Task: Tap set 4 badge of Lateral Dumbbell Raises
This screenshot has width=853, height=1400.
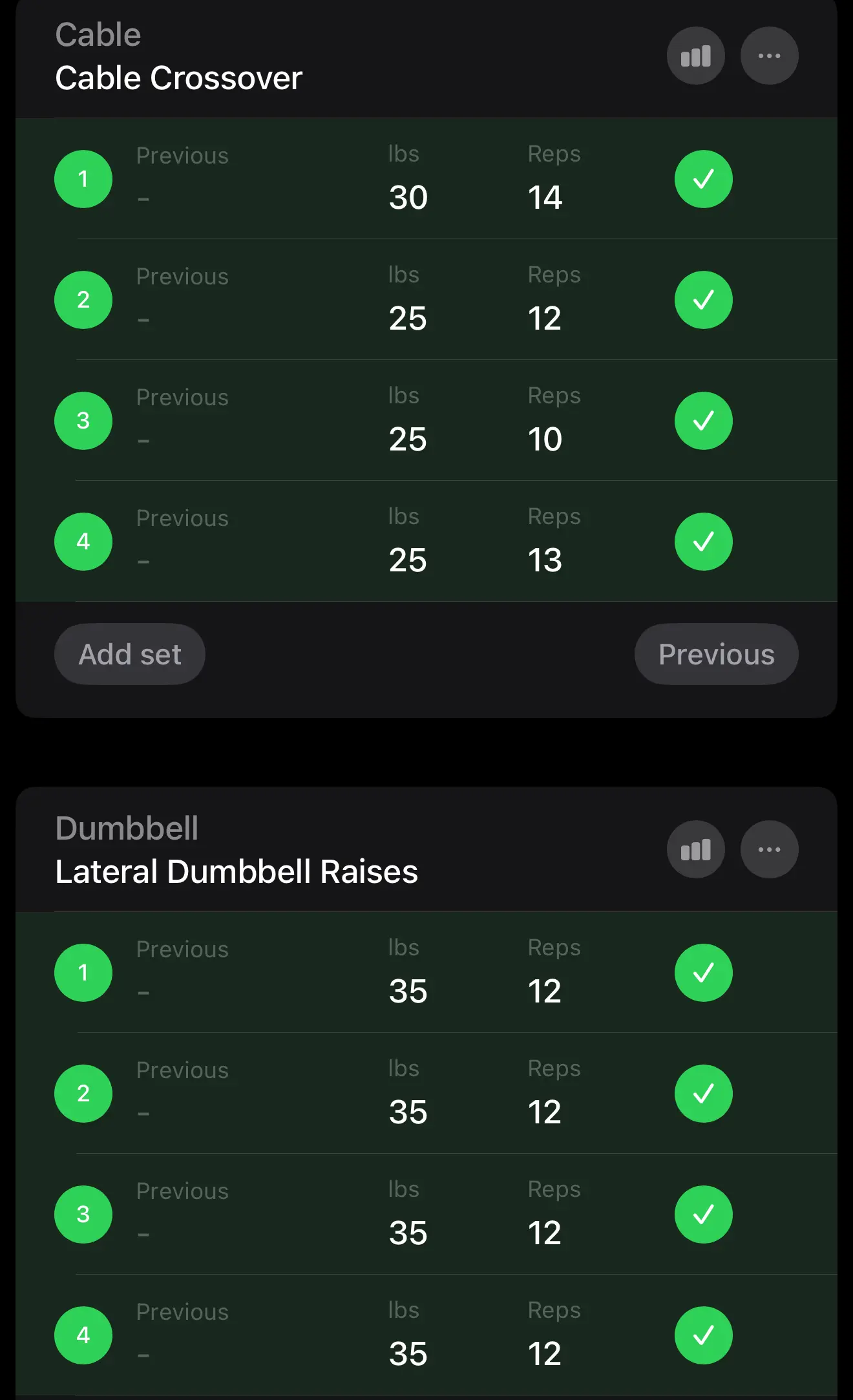Action: 83,1335
